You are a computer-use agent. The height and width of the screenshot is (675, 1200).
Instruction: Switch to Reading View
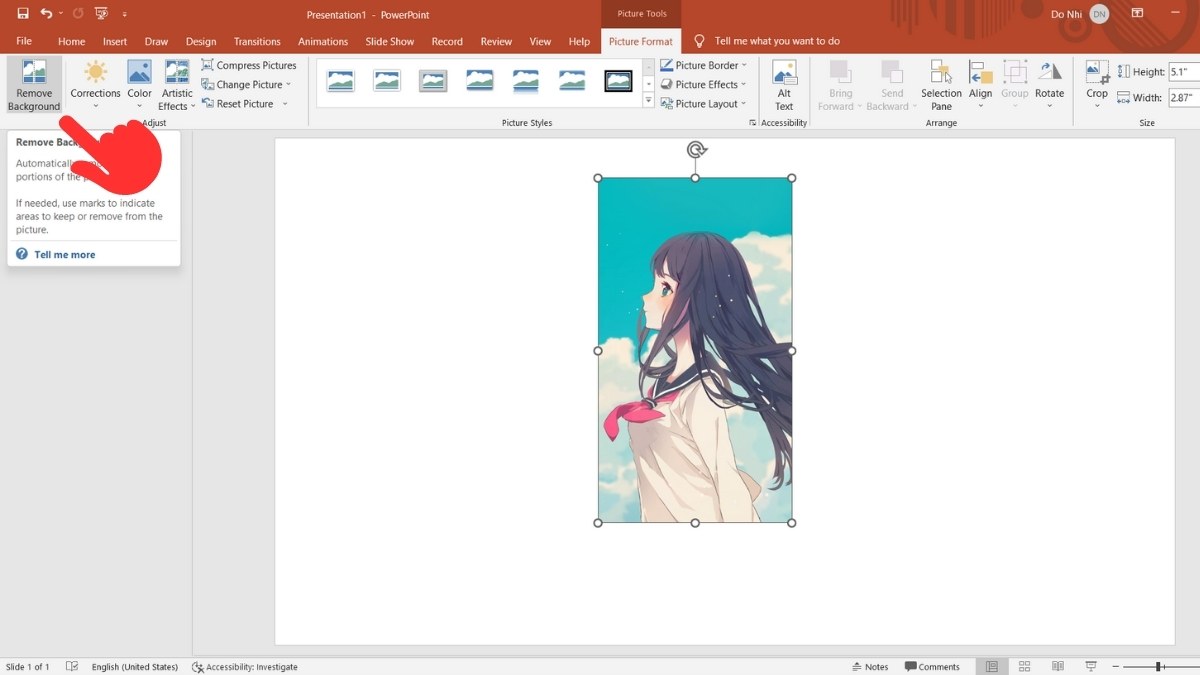pos(1058,667)
